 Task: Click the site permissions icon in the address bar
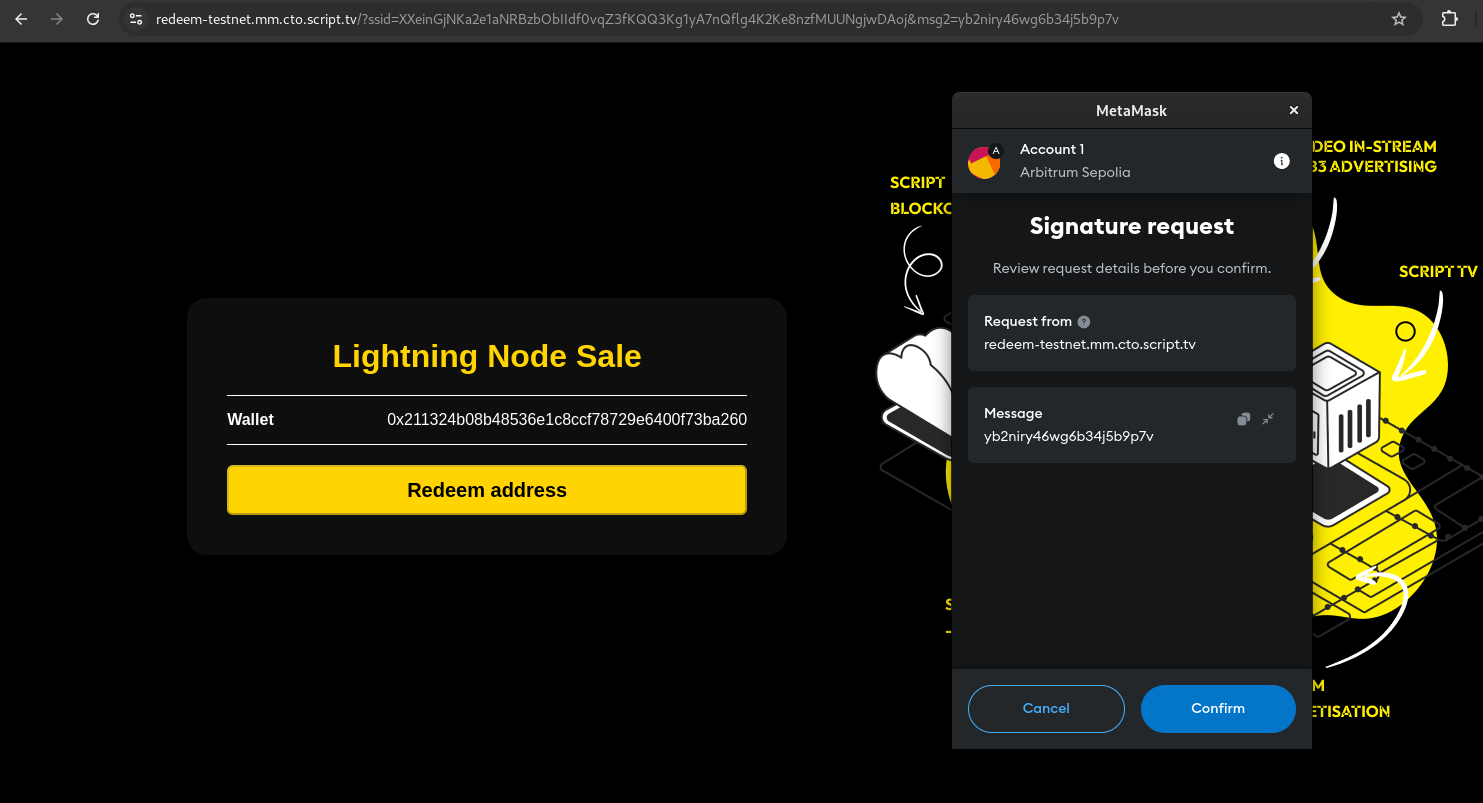click(x=135, y=17)
